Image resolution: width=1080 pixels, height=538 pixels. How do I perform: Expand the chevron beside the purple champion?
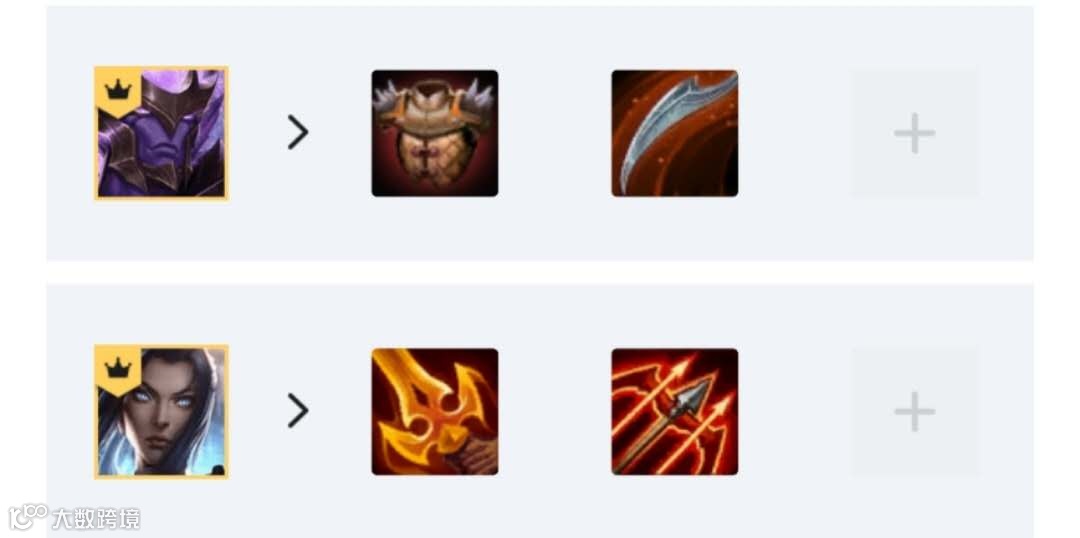(x=298, y=132)
